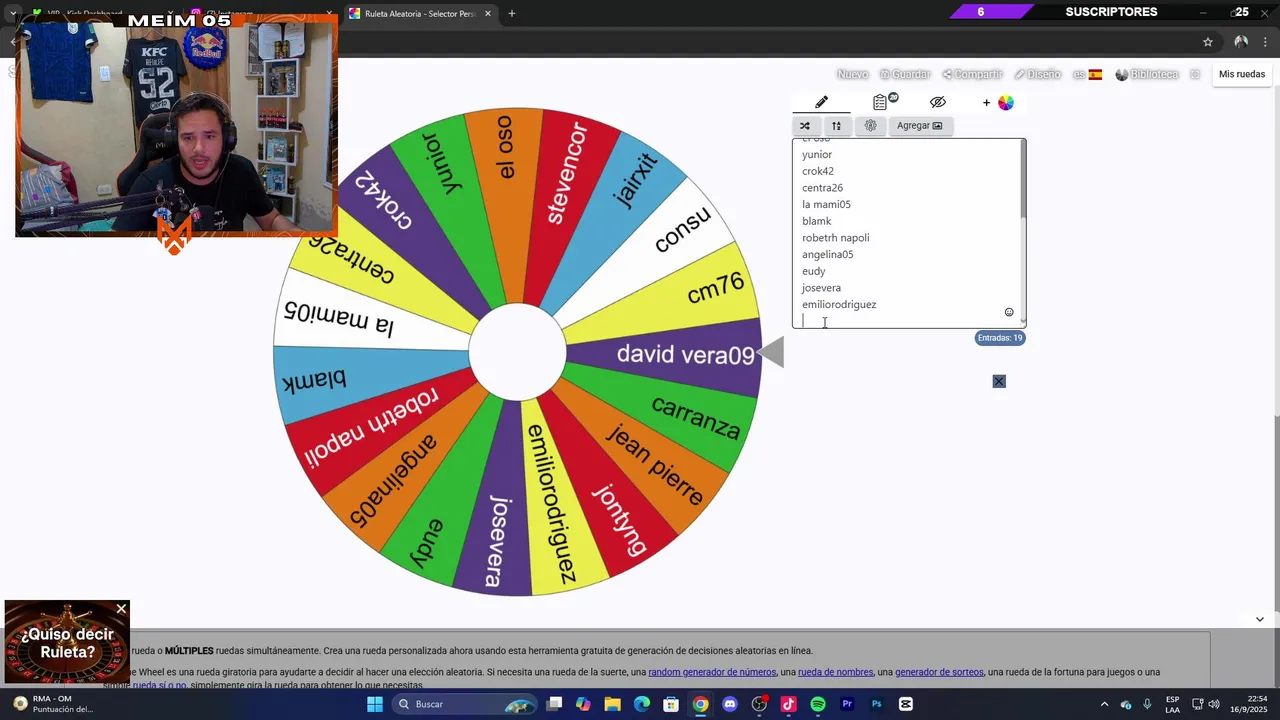Image resolution: width=1280 pixels, height=720 pixels.
Task: Show hidden system tray icons
Action: (1104, 704)
